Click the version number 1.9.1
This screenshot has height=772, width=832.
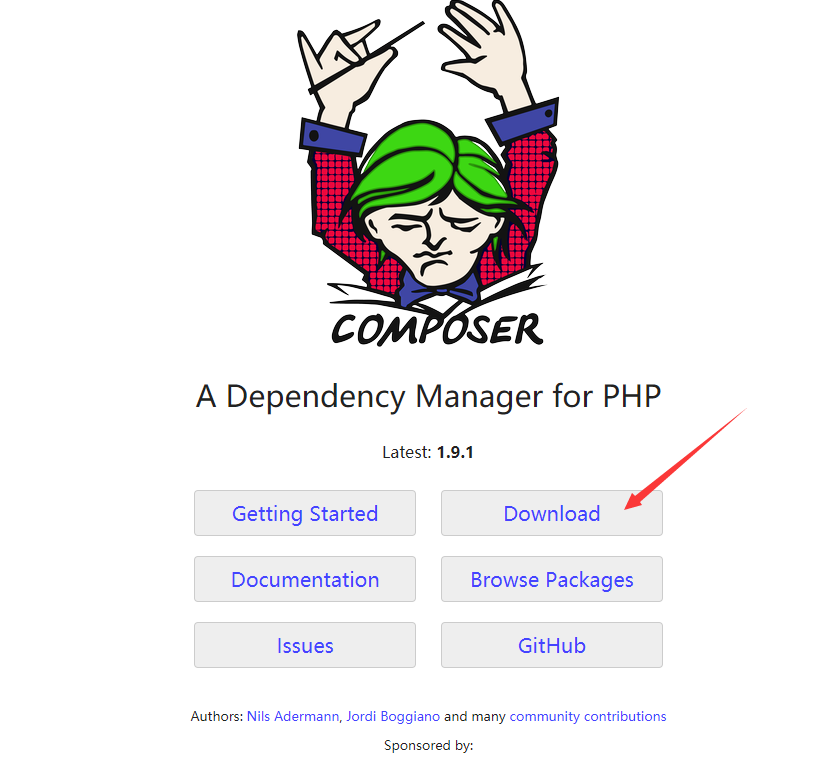click(x=455, y=453)
